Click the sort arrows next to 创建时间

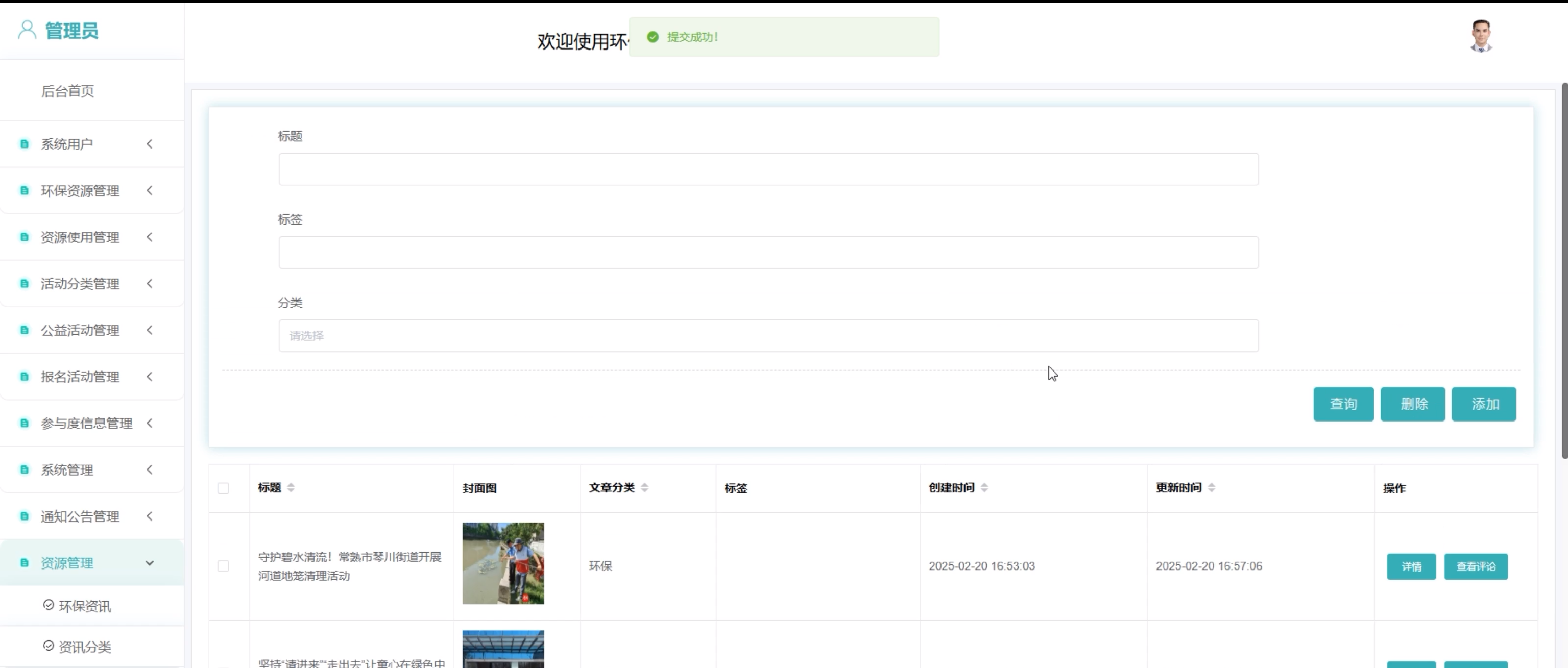[984, 488]
